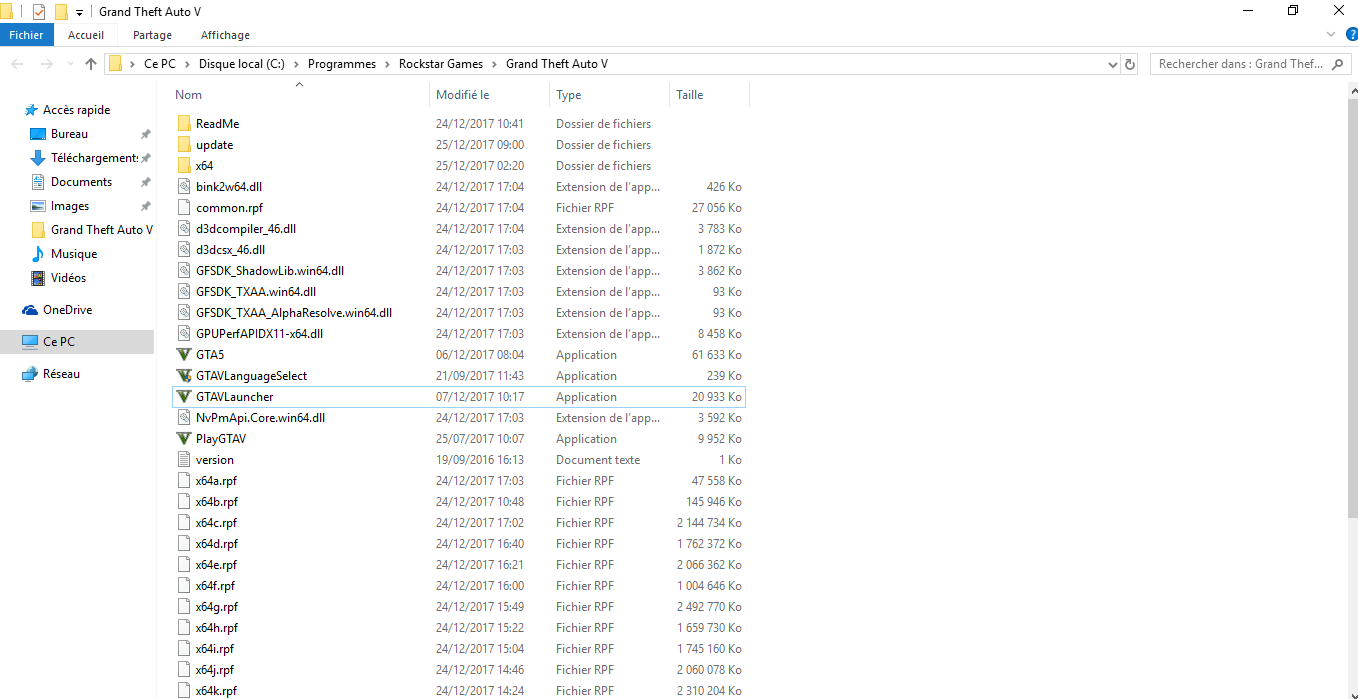Click the update folder icon
The width and height of the screenshot is (1358, 699).
[183, 145]
